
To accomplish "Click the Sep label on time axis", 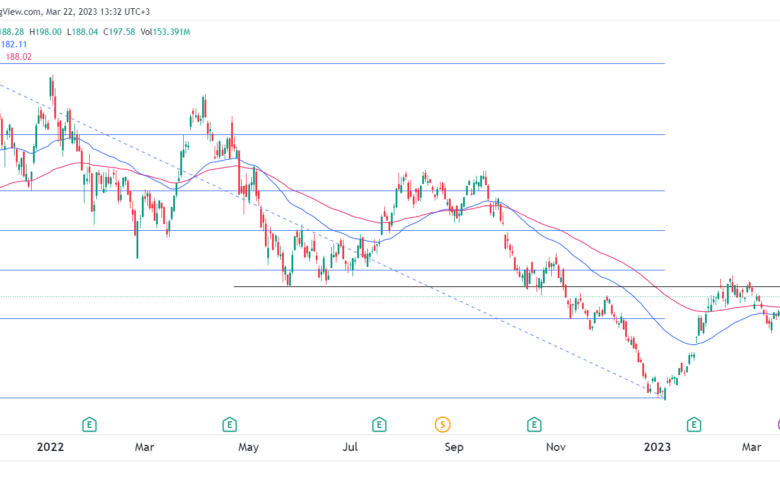I will (454, 447).
